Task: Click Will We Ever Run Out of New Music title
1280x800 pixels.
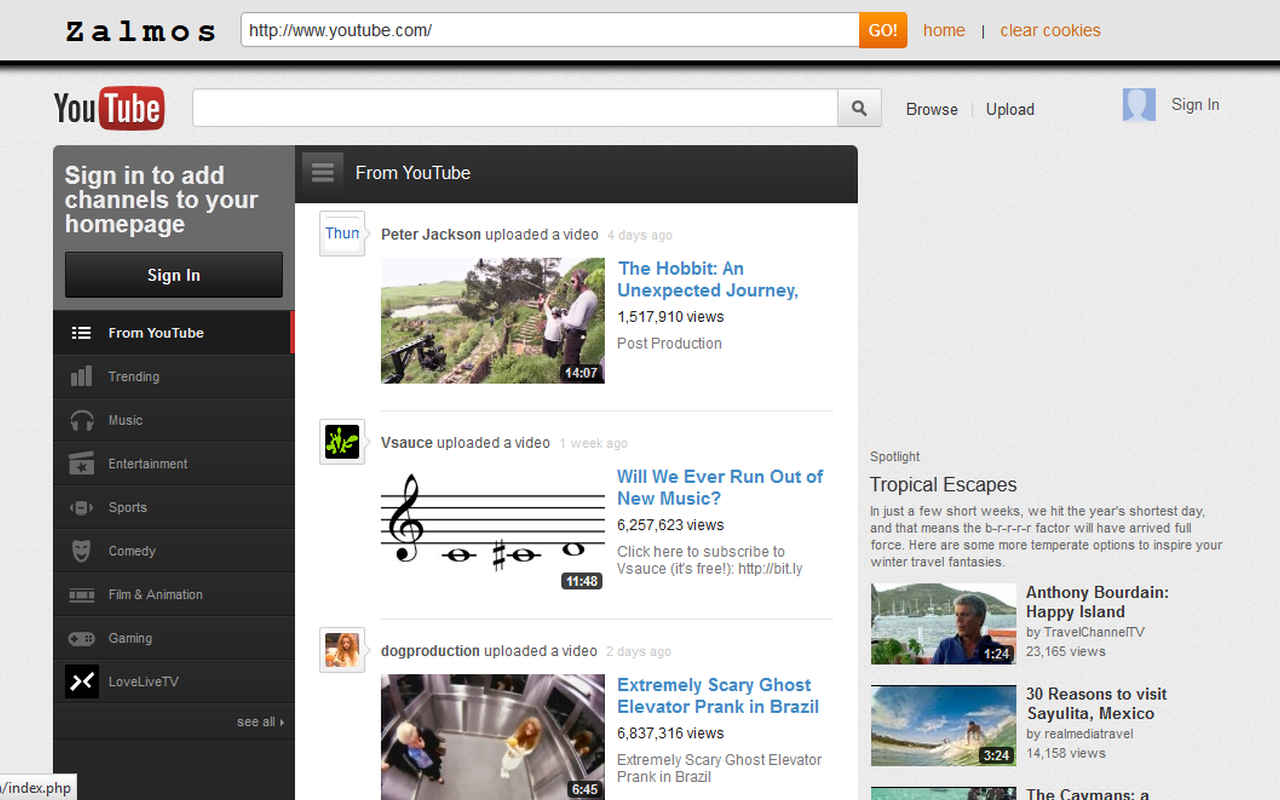Action: (x=720, y=487)
